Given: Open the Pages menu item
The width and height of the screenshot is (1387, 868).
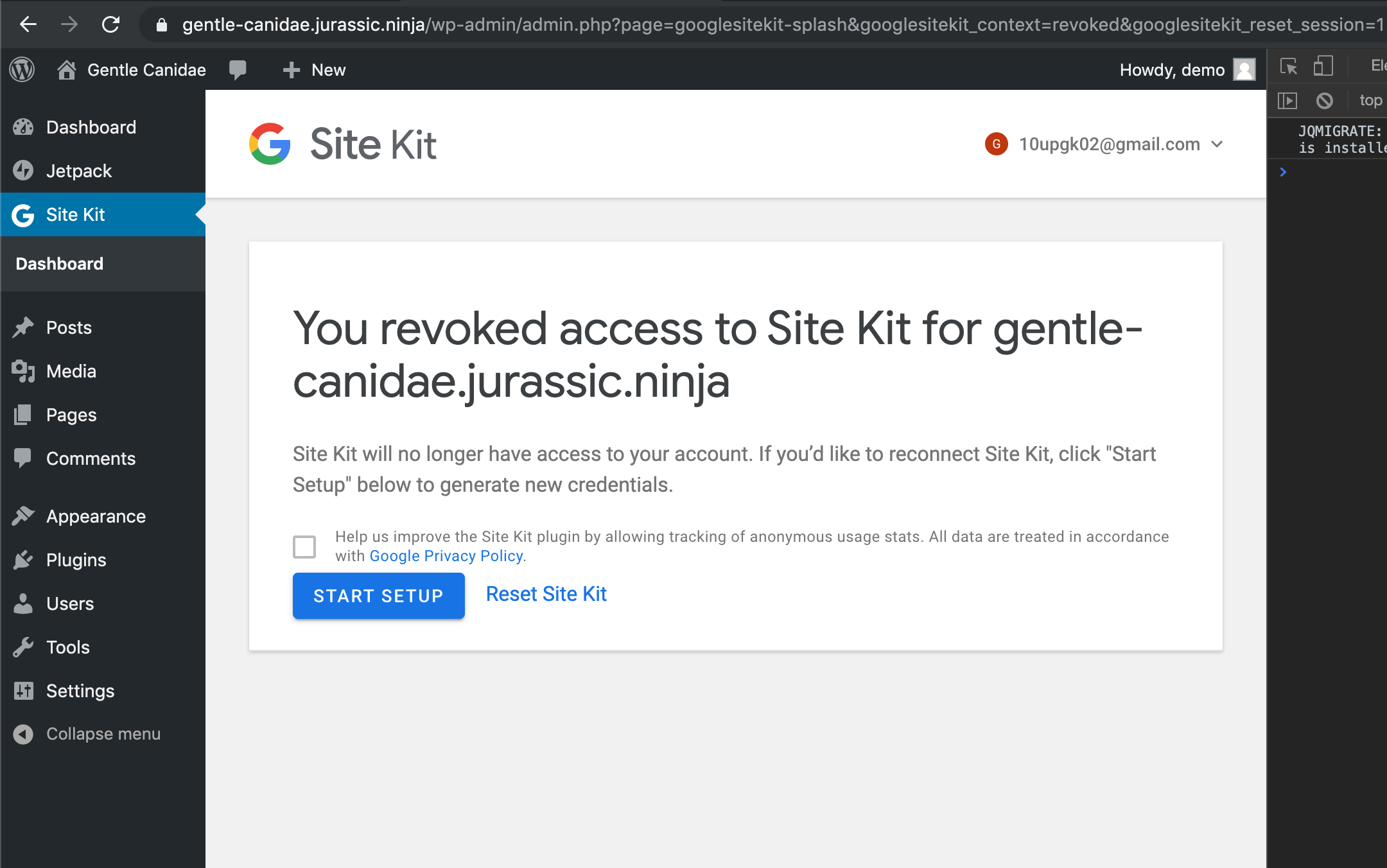Looking at the screenshot, I should (x=103, y=415).
